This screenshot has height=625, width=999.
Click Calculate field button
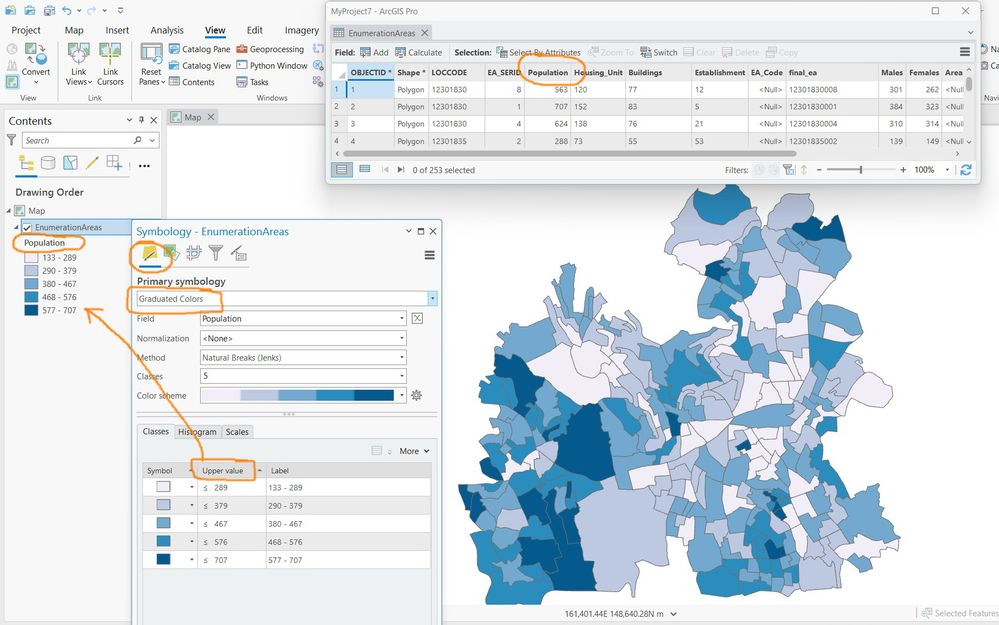(419, 52)
